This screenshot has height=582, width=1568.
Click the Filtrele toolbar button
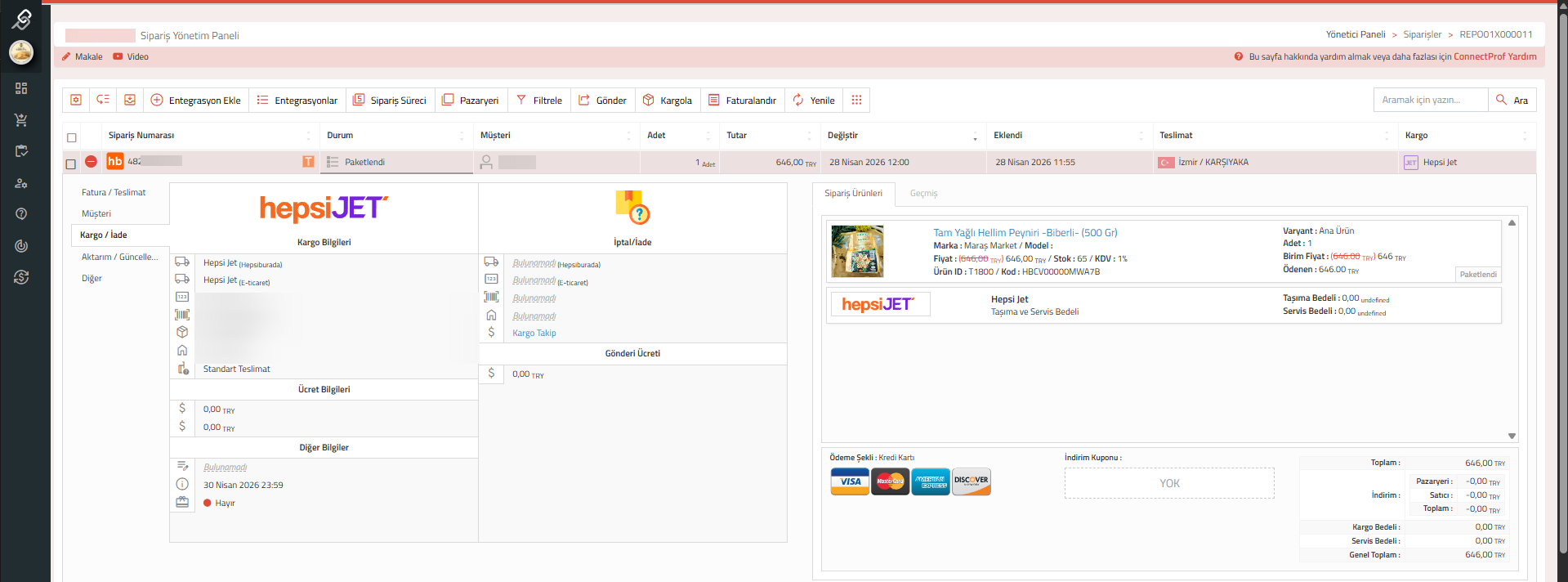click(539, 100)
